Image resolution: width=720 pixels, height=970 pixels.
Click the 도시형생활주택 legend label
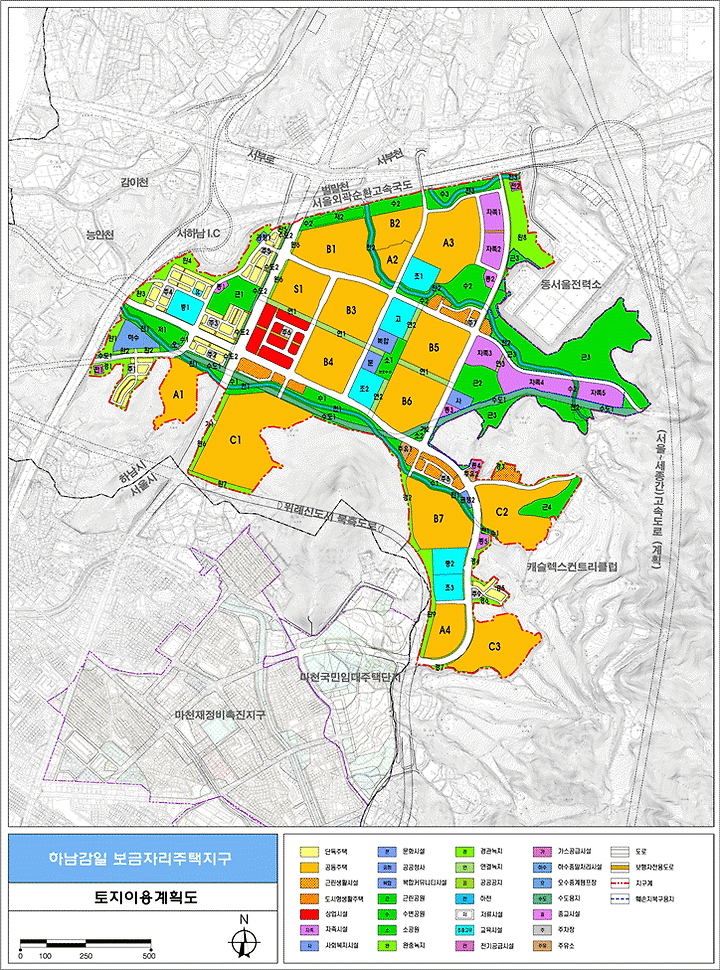(343, 898)
